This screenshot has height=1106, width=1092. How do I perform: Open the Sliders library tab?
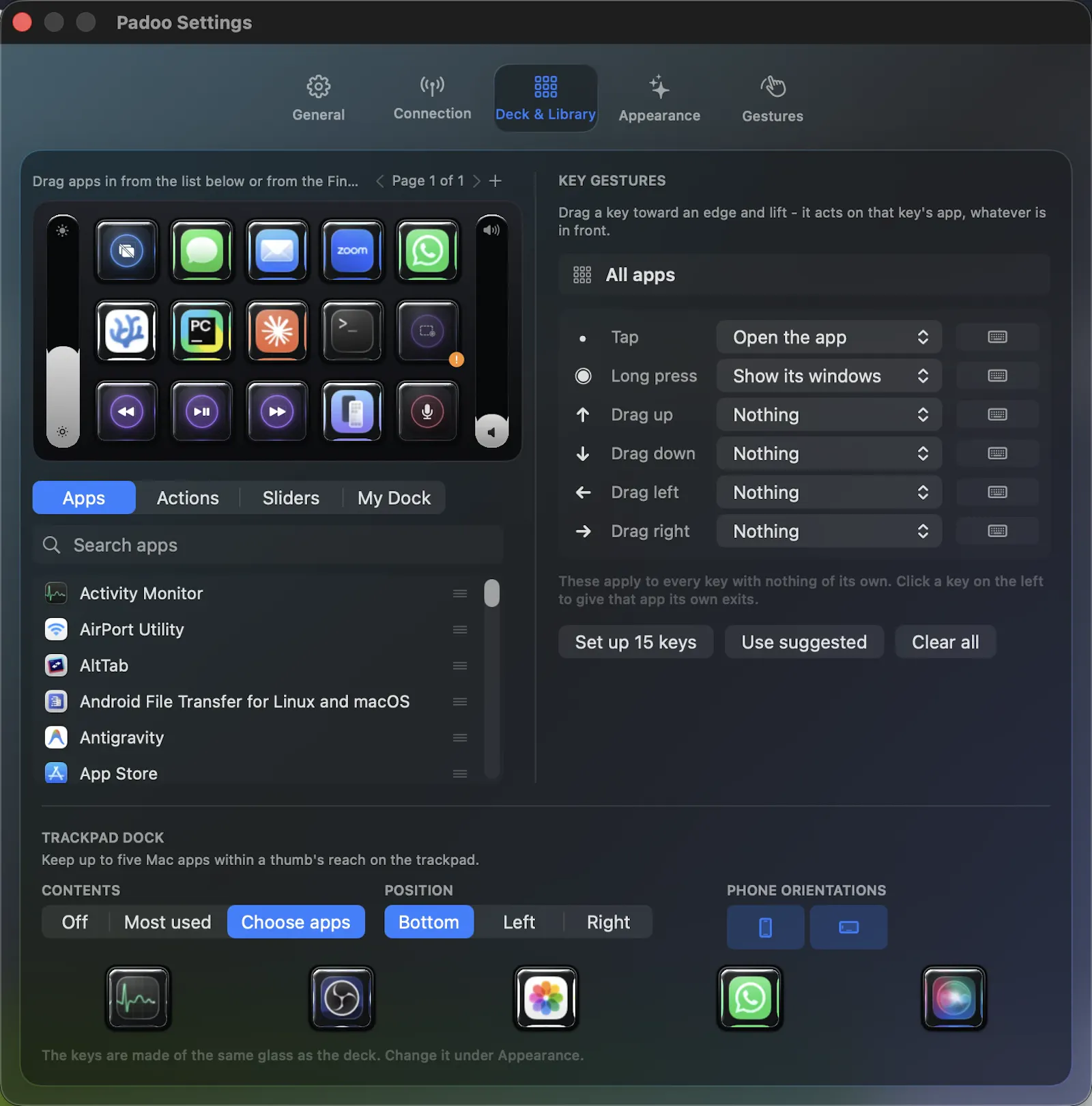click(291, 498)
